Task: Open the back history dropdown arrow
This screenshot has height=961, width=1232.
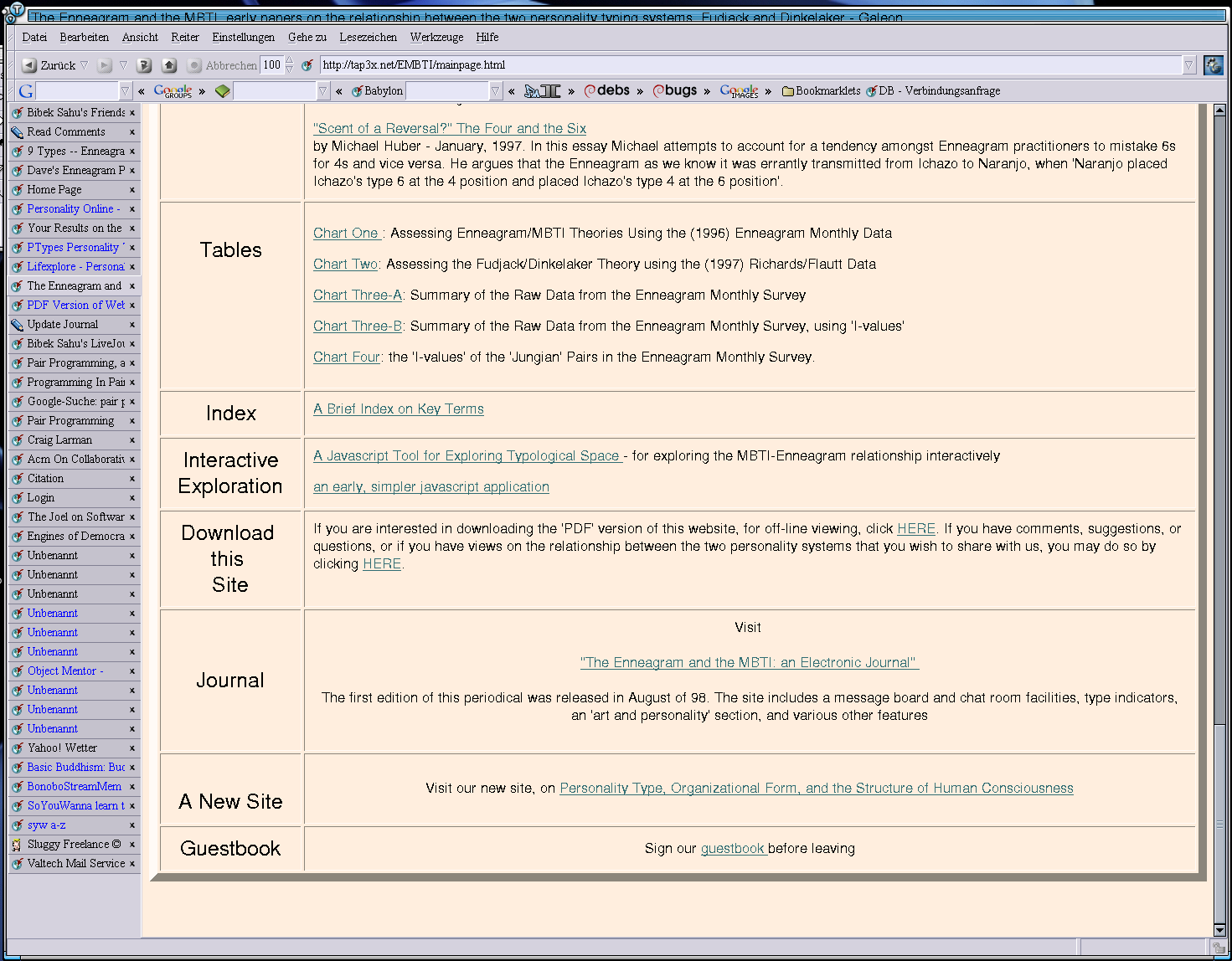Action: click(x=84, y=65)
